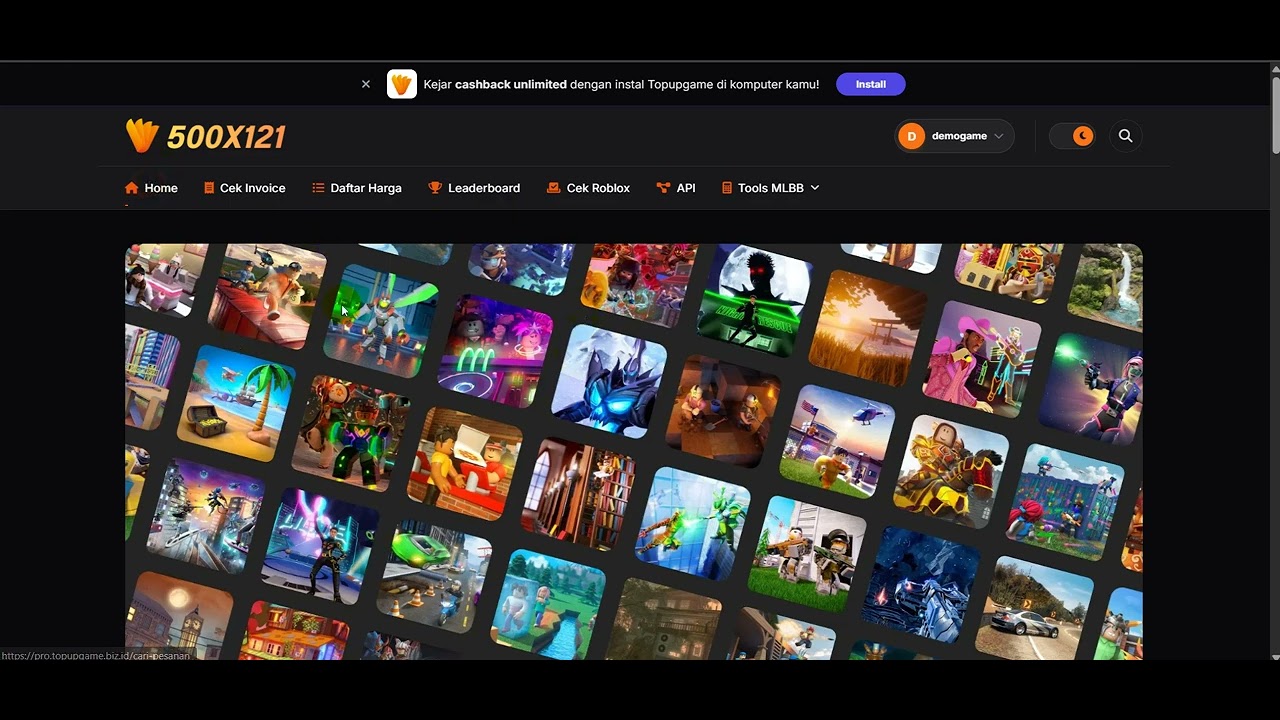Image resolution: width=1280 pixels, height=720 pixels.
Task: Click the Install button
Action: click(x=871, y=84)
